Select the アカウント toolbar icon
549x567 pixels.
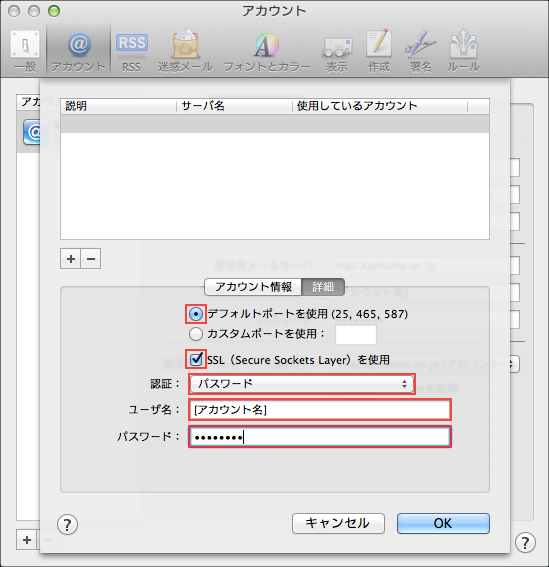click(x=78, y=51)
